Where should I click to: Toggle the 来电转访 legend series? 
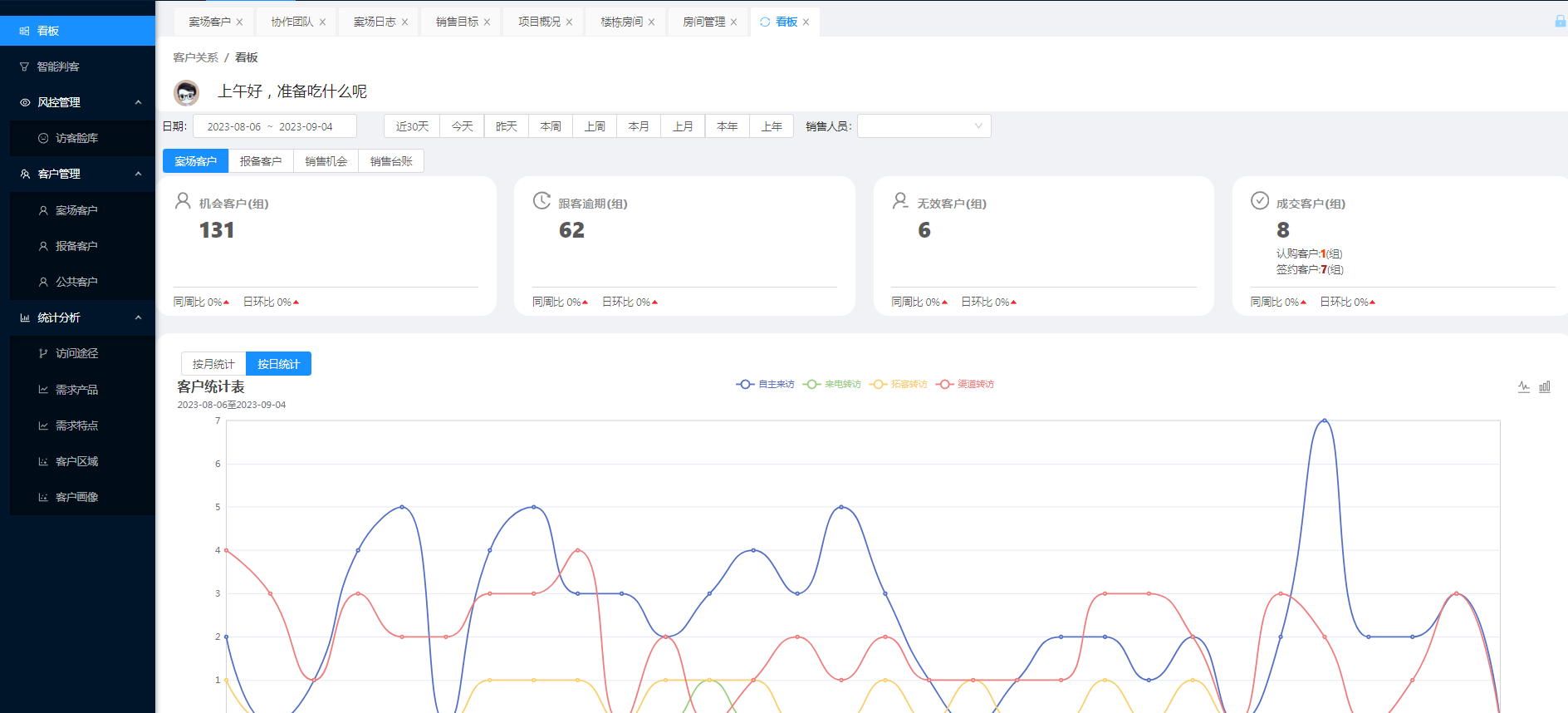831,384
